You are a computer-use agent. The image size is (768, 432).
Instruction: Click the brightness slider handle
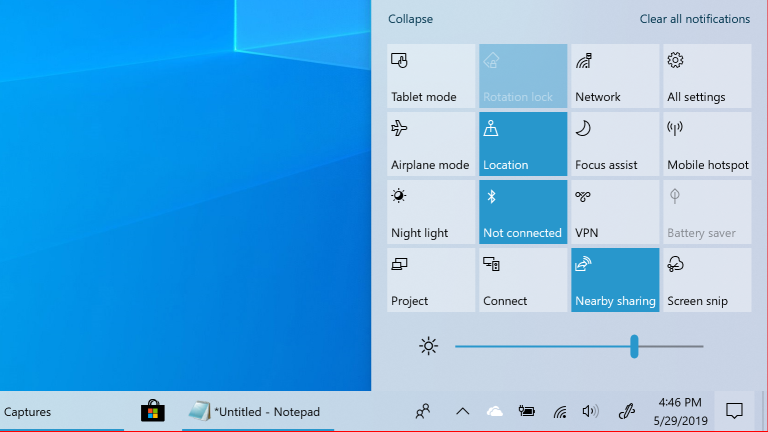point(634,346)
